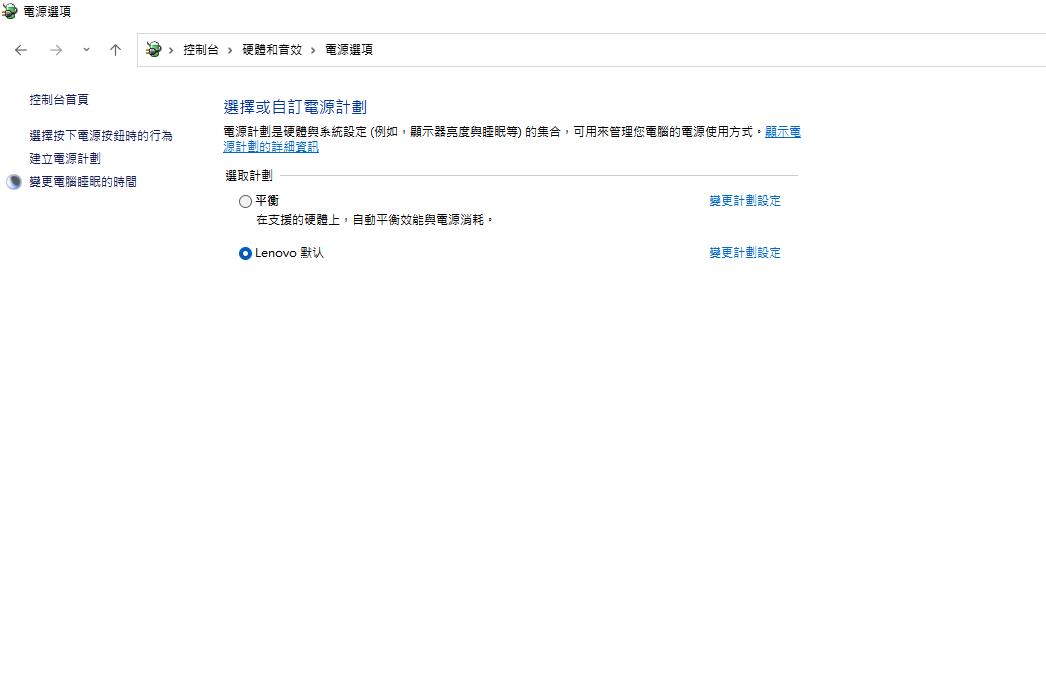Navigate to 硬體和音效 in breadcrumb
Image resolution: width=1046 pixels, height=678 pixels.
click(x=272, y=49)
